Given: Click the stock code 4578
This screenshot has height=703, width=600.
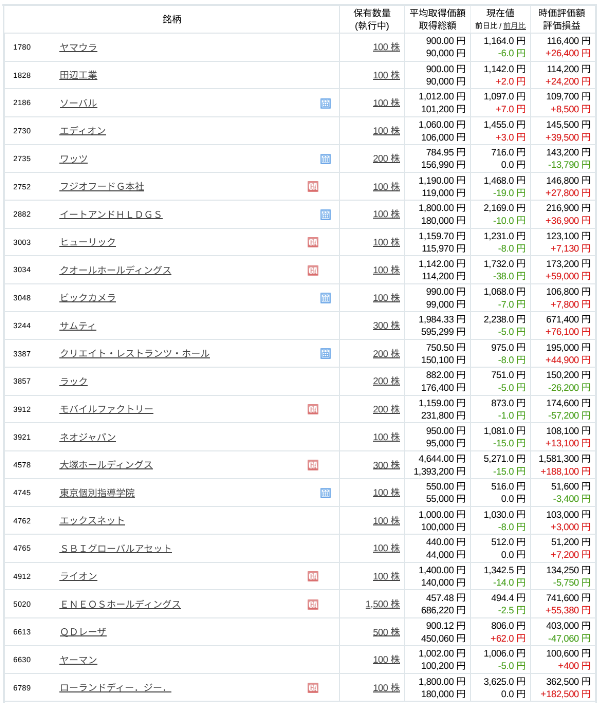Looking at the screenshot, I should (x=22, y=465).
